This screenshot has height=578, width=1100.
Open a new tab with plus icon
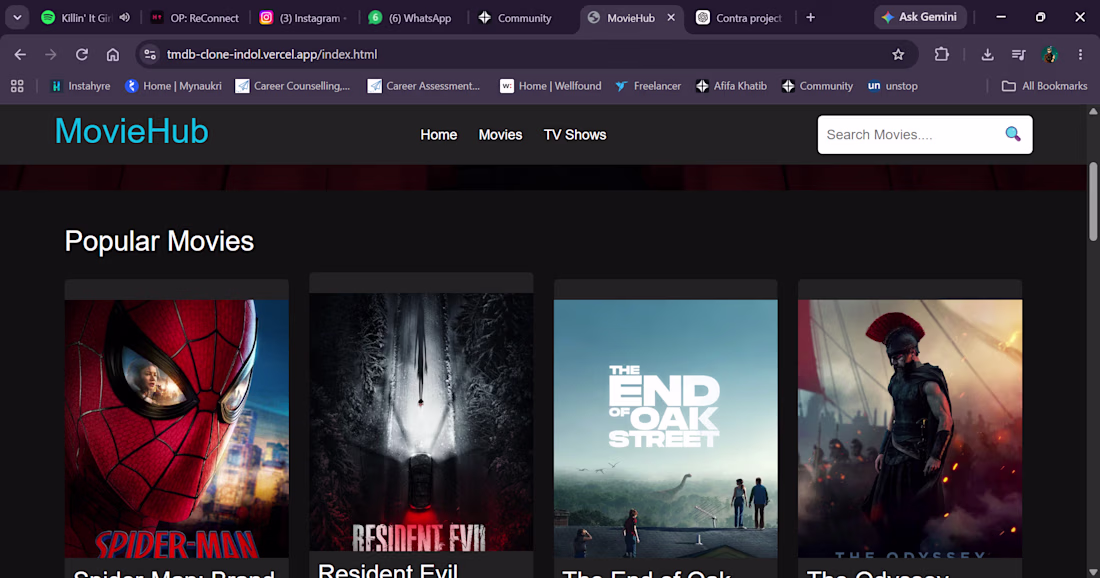[810, 18]
